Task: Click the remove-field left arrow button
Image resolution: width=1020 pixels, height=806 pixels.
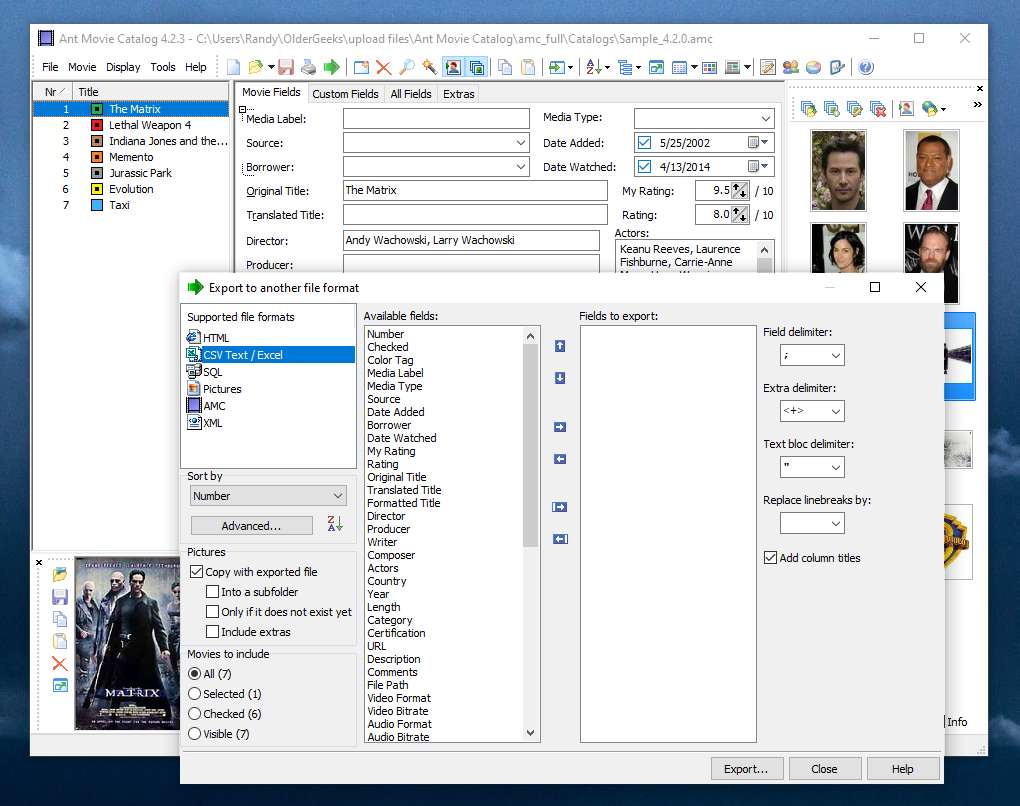Action: 560,459
